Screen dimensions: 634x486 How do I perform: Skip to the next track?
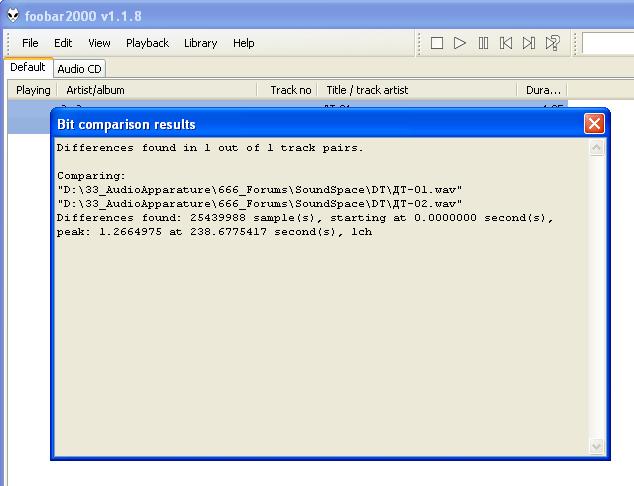coord(529,43)
